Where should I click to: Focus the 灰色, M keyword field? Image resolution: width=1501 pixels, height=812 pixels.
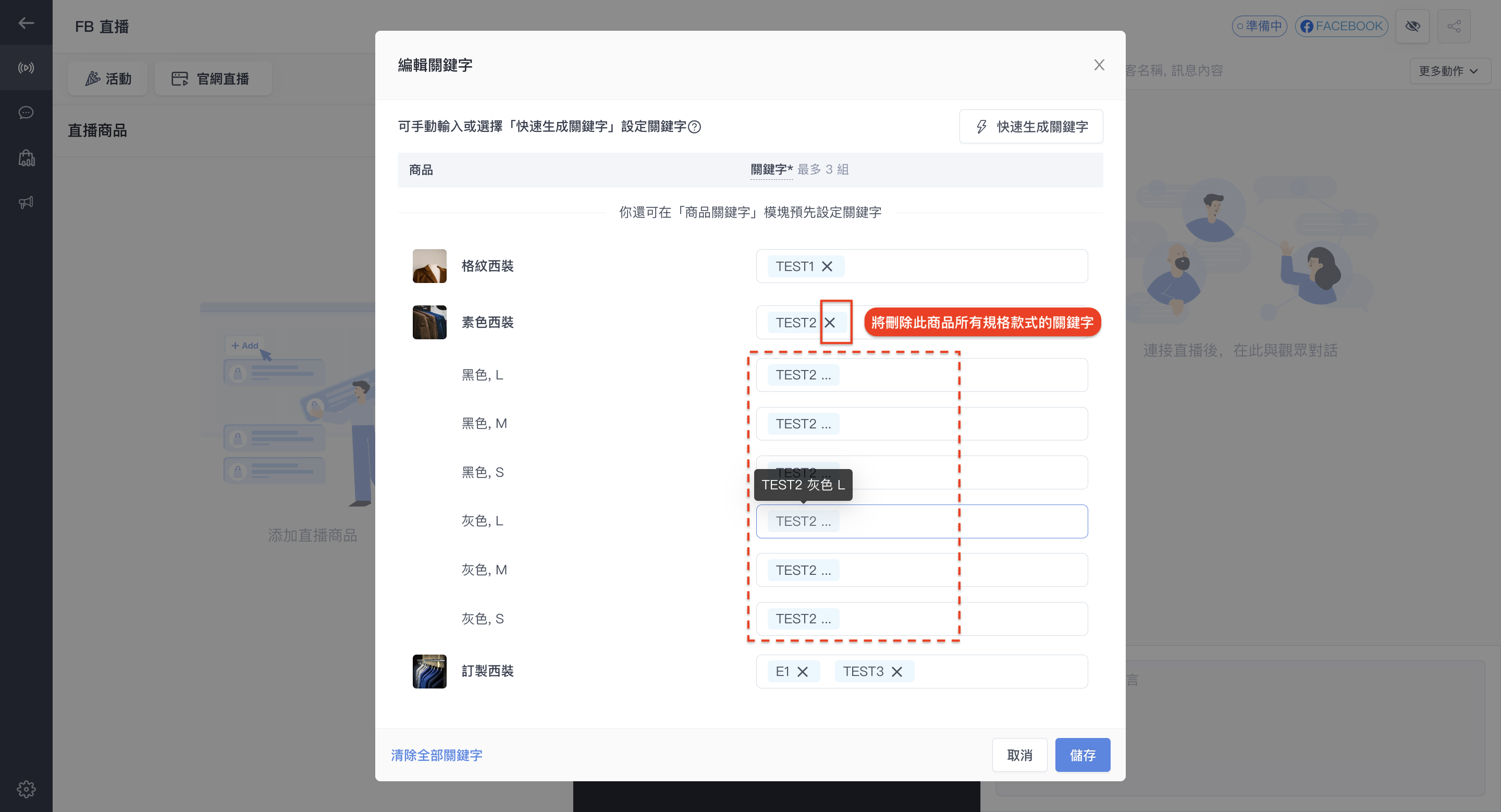coord(922,570)
